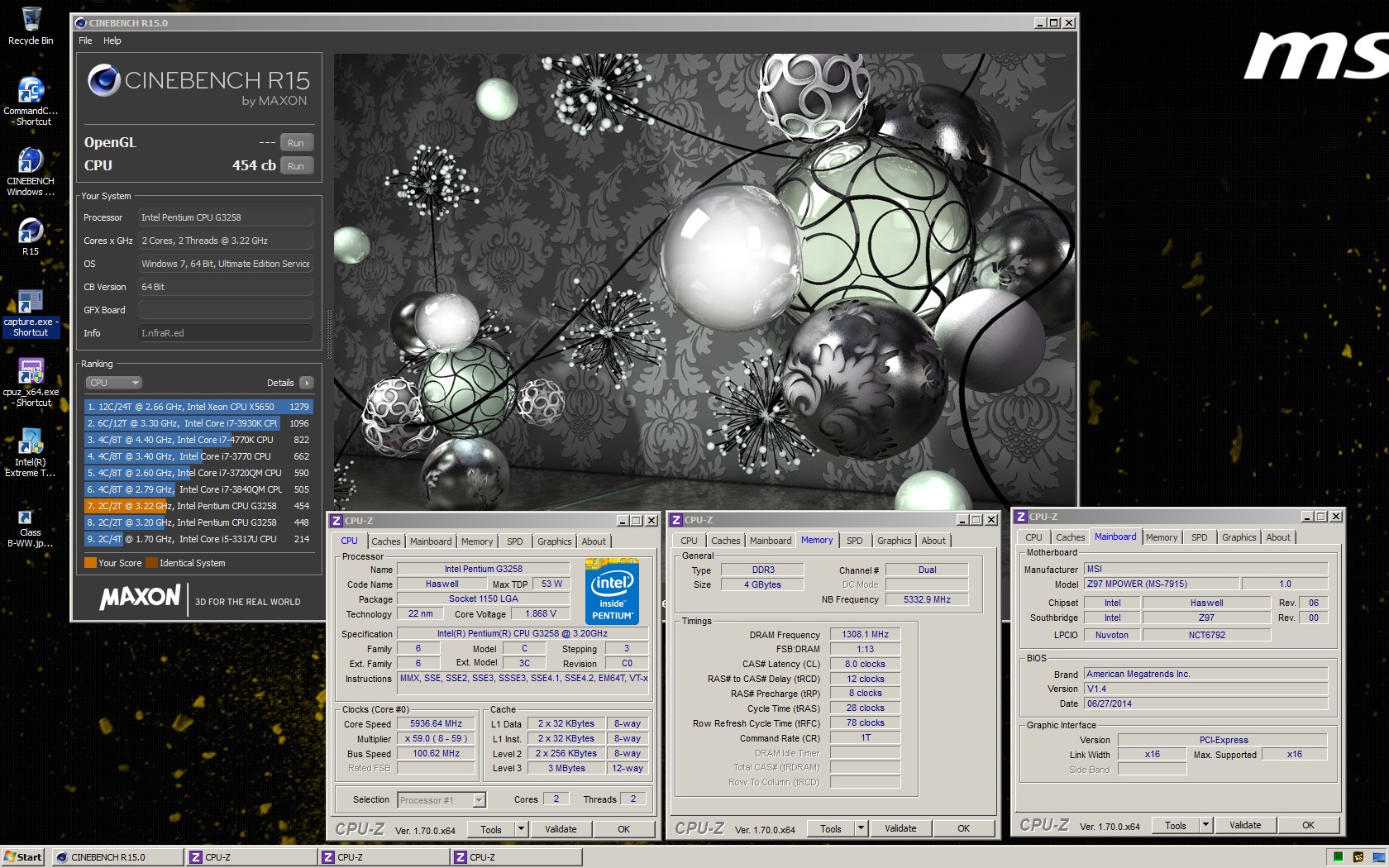Switch to Caches tab in first CPU-Z window
Screen dimensions: 1389x868
385,541
